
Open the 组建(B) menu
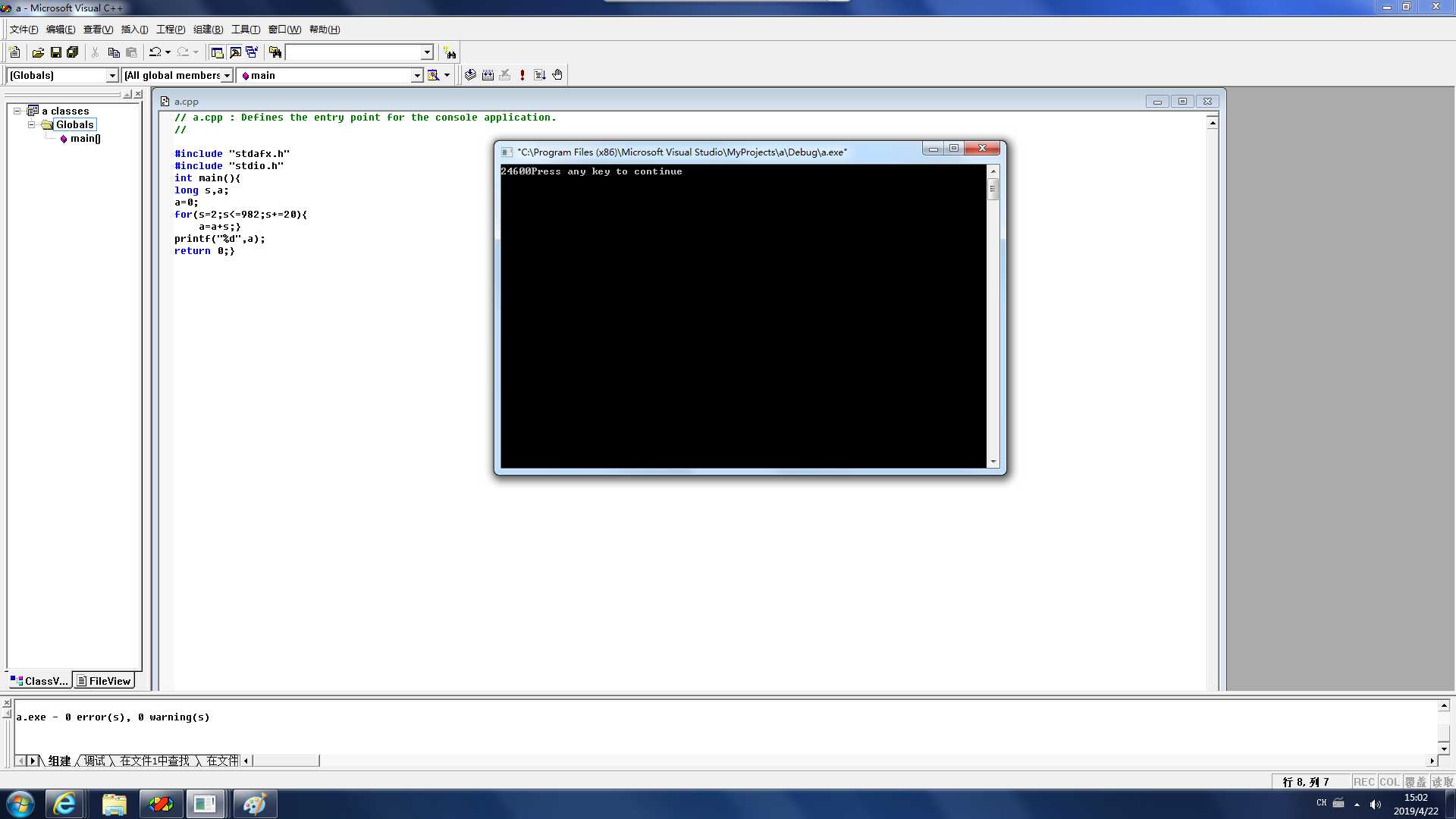208,30
